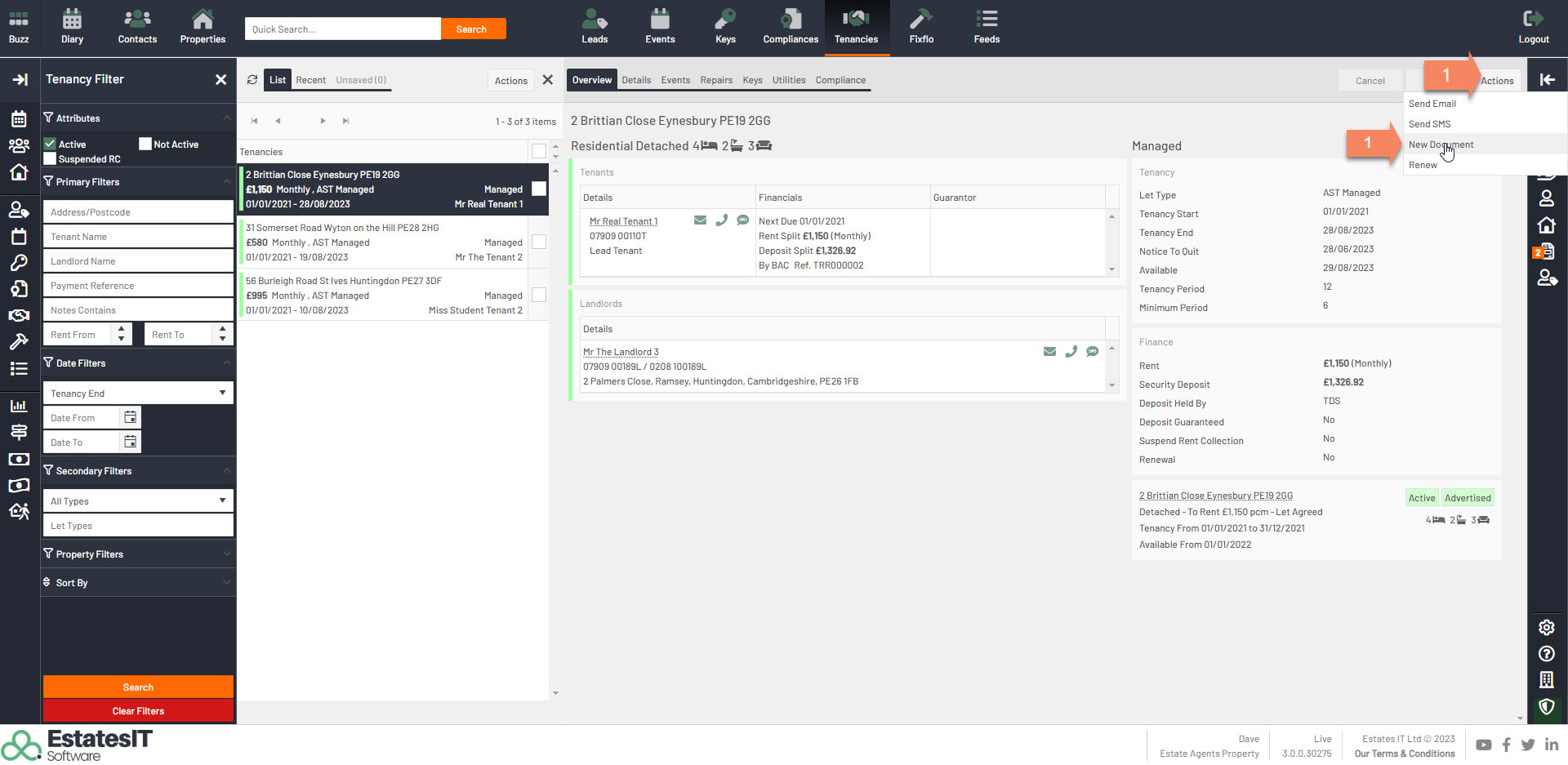Open the Tenancy End date filter dropdown
1568x765 pixels.
[x=137, y=393]
